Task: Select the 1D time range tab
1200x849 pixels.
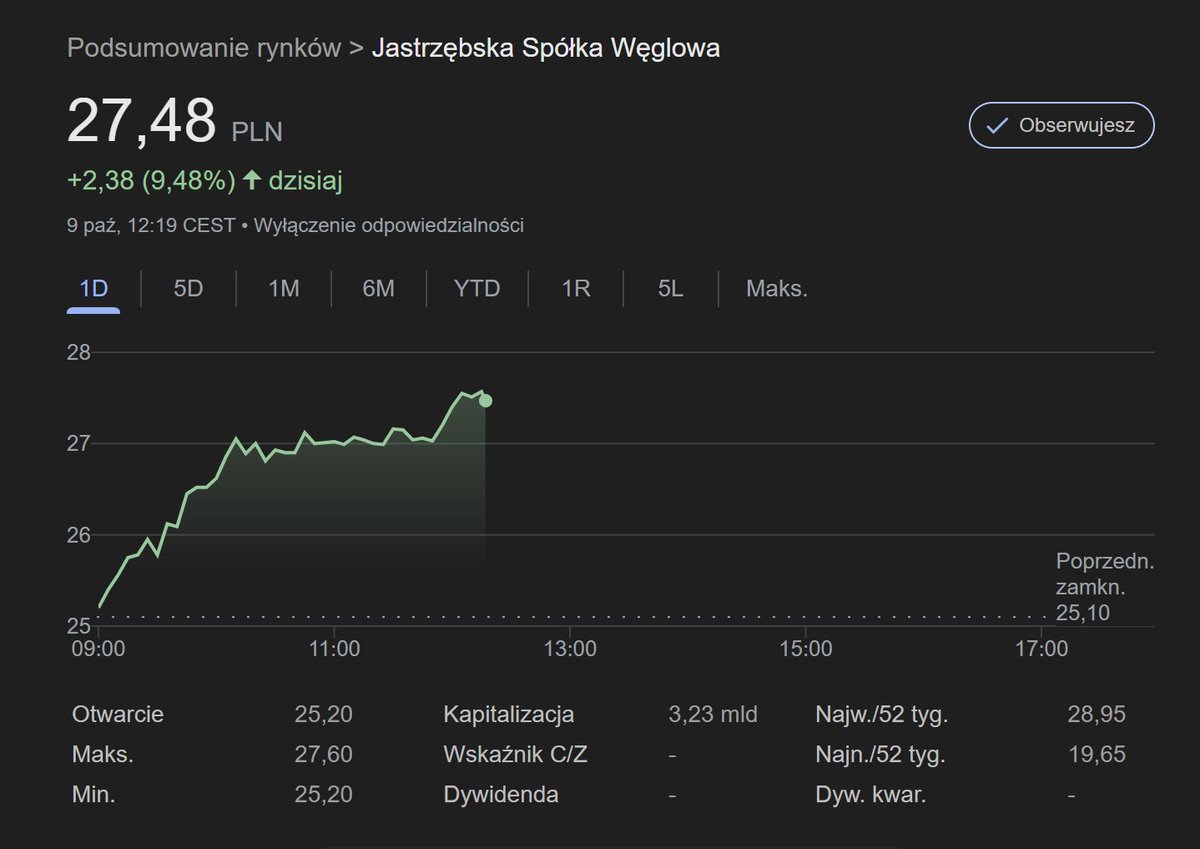Action: click(93, 289)
